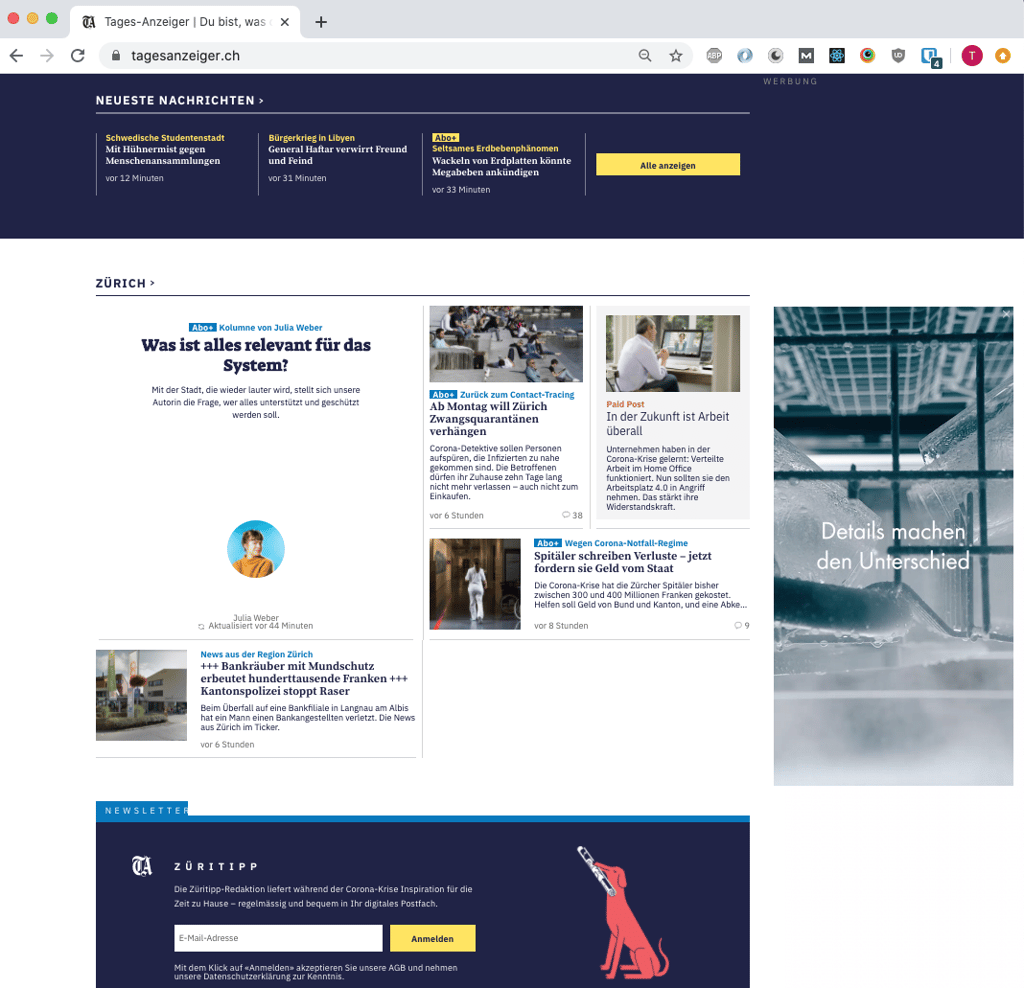Screen dimensions: 1024x988
Task: Click the Bankräuber article thumbnail image
Action: (141, 695)
